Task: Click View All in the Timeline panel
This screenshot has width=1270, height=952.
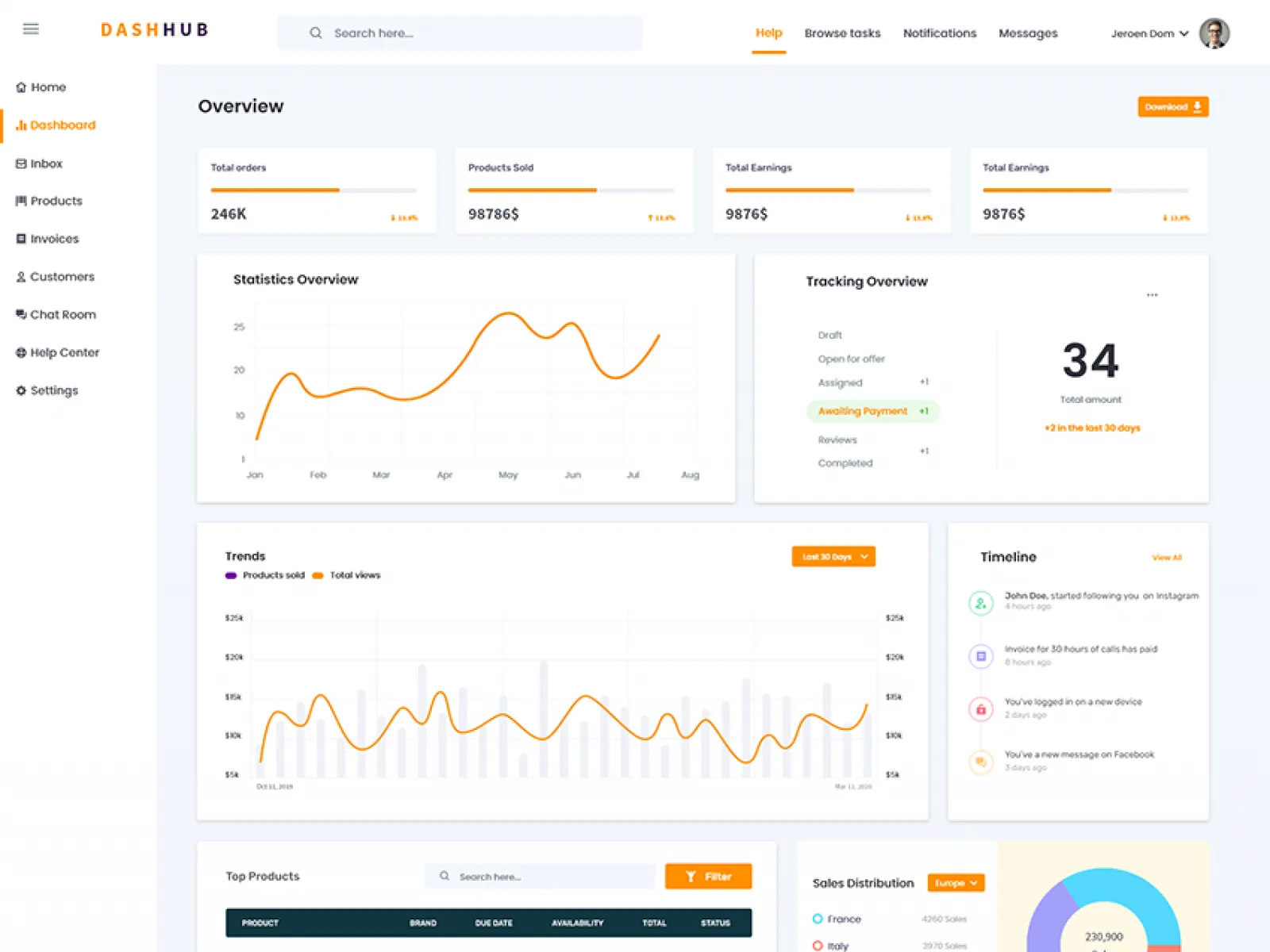Action: [x=1166, y=557]
